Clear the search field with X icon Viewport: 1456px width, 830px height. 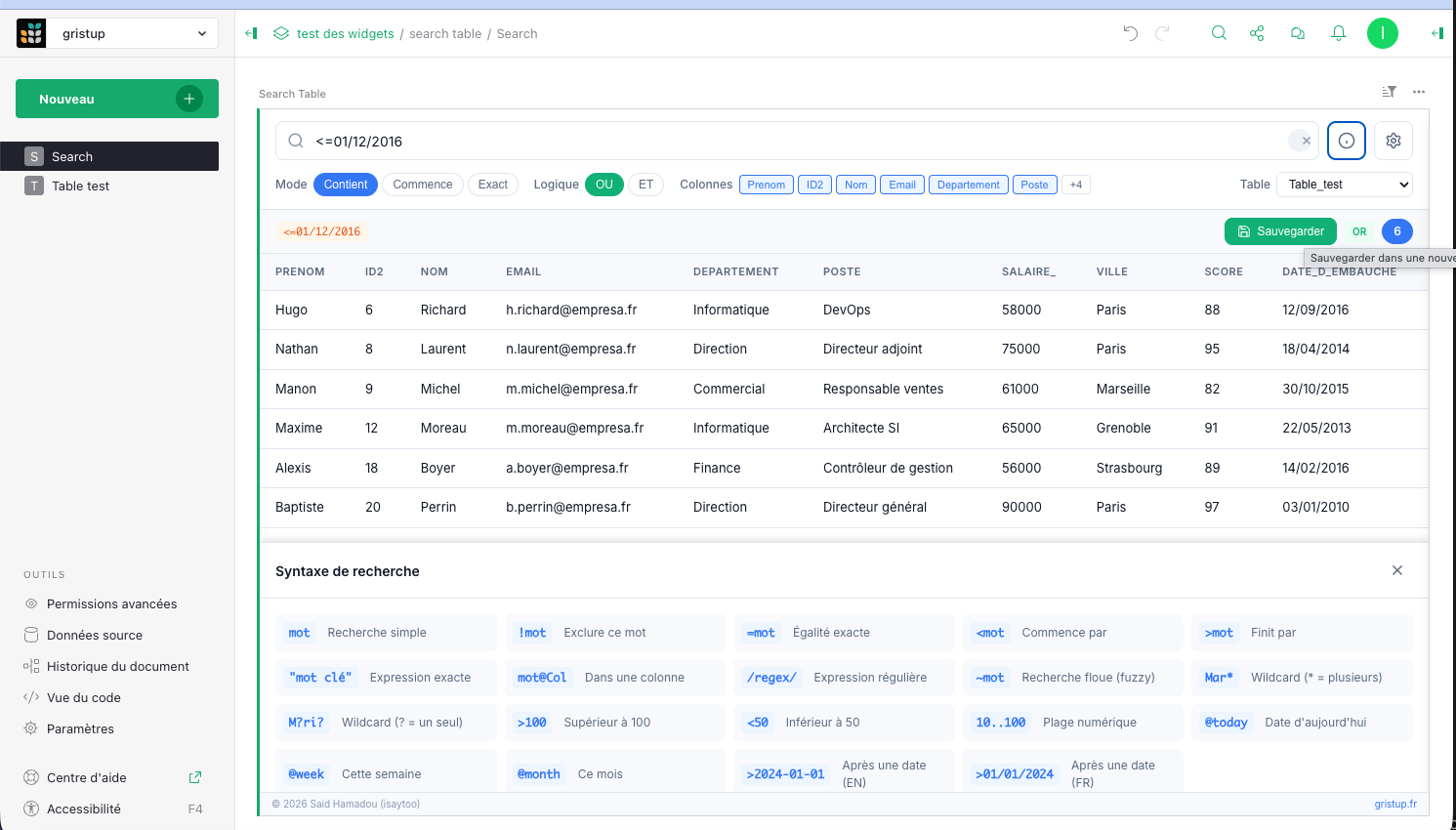pos(1306,141)
